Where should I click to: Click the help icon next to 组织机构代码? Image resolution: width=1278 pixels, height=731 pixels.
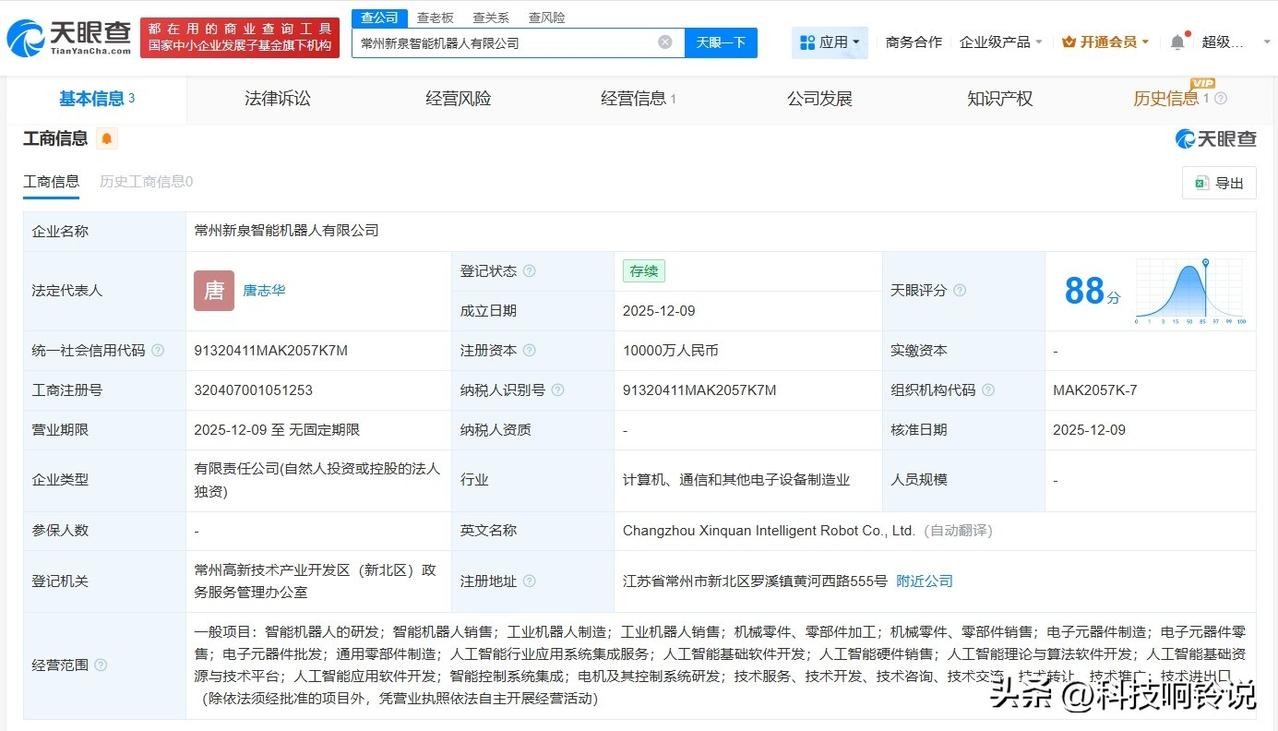pos(988,390)
